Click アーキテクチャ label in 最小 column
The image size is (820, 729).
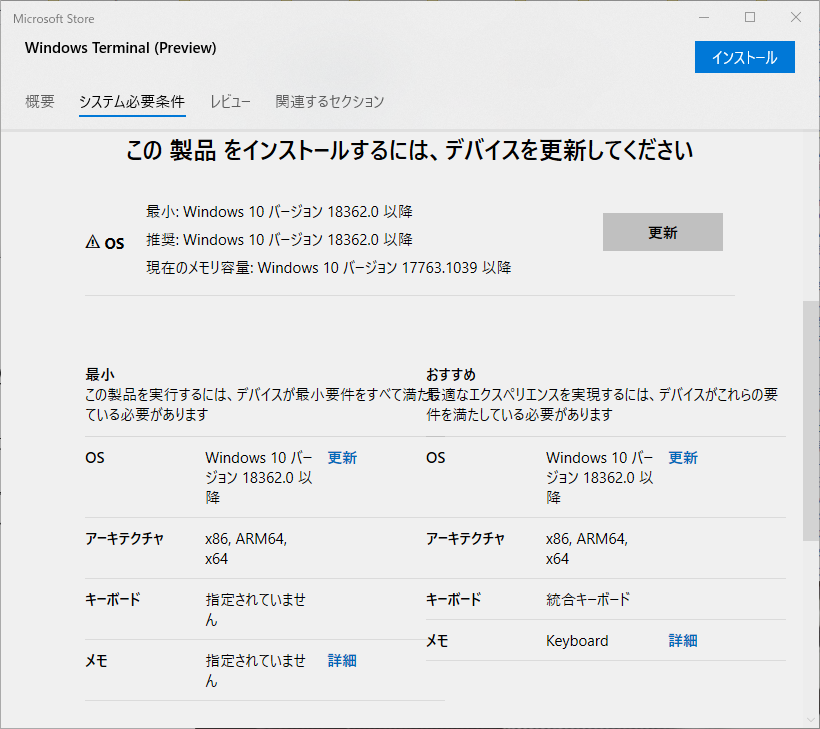pos(124,539)
